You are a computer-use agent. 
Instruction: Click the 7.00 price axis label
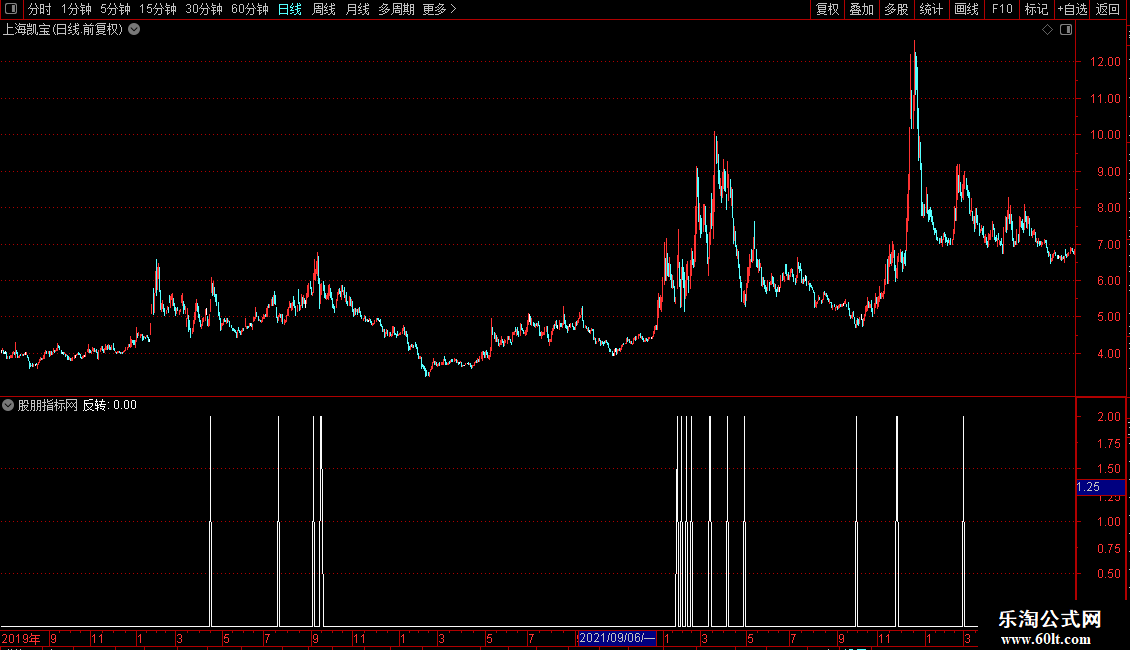click(x=1108, y=245)
